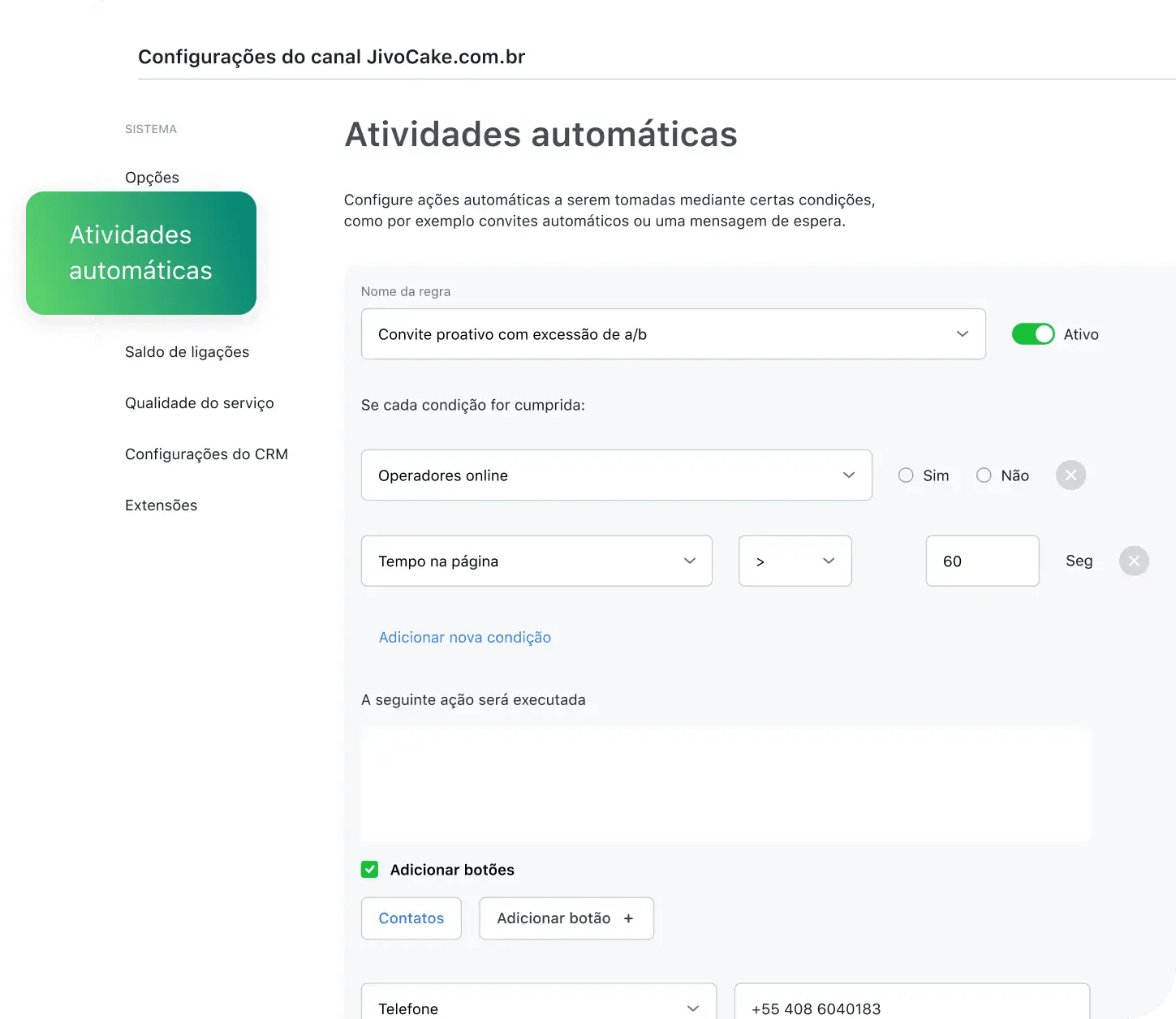Click Adicionar nova condição link
1176x1019 pixels.
465,638
